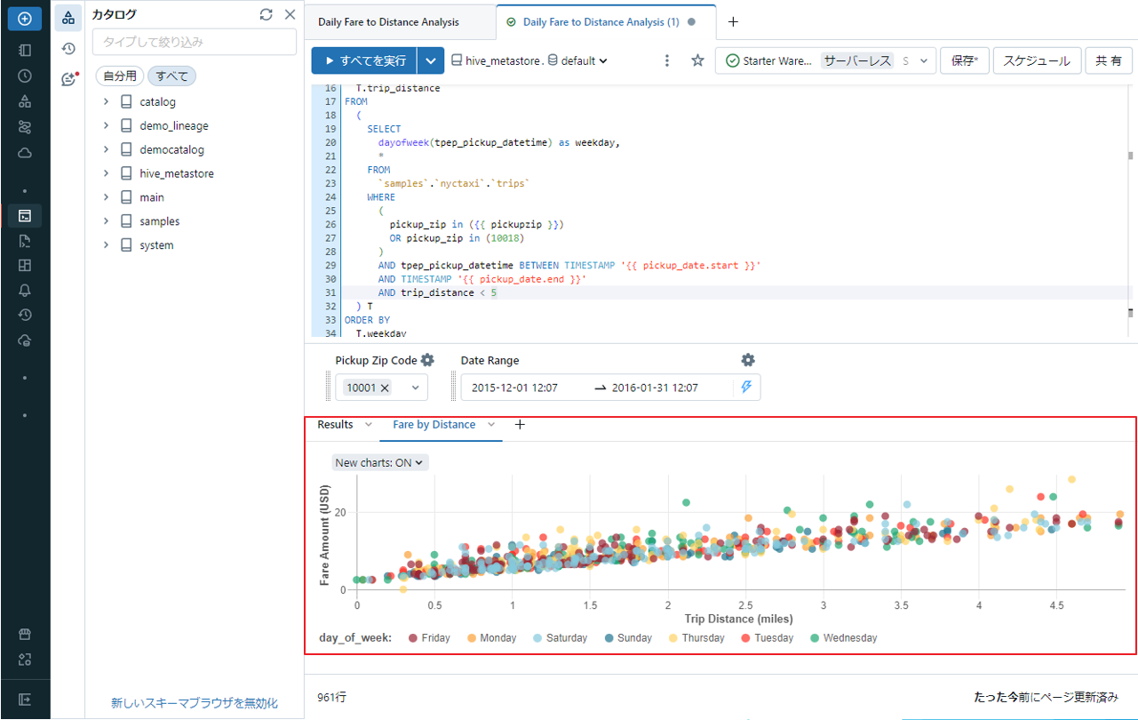Image resolution: width=1138 pixels, height=720 pixels.
Task: Open the first Daily Fare to Distance Analysis tab
Action: click(x=389, y=22)
